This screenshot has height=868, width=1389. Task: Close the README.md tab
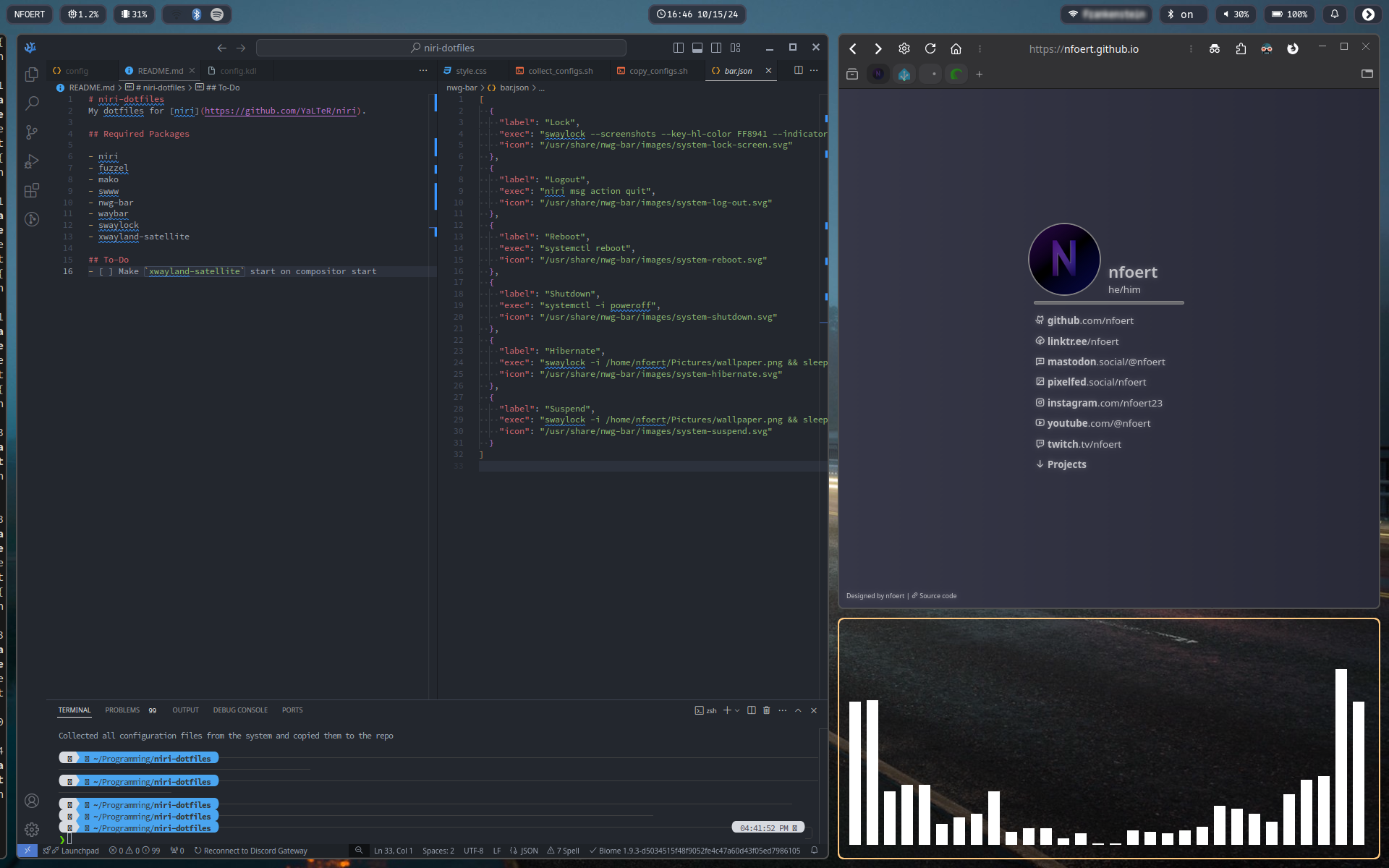[192, 71]
